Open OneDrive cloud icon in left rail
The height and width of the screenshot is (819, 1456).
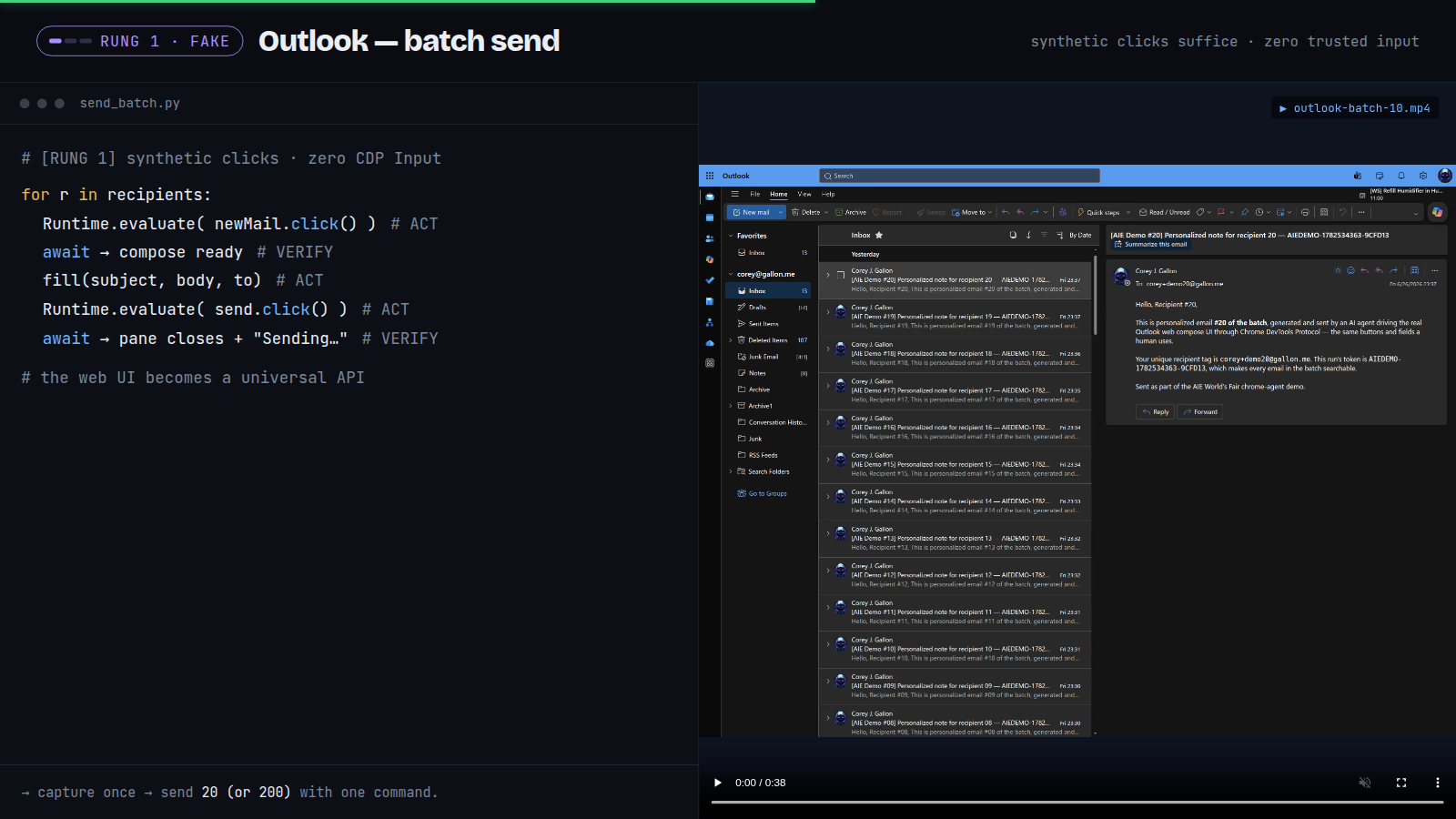pyautogui.click(x=710, y=343)
